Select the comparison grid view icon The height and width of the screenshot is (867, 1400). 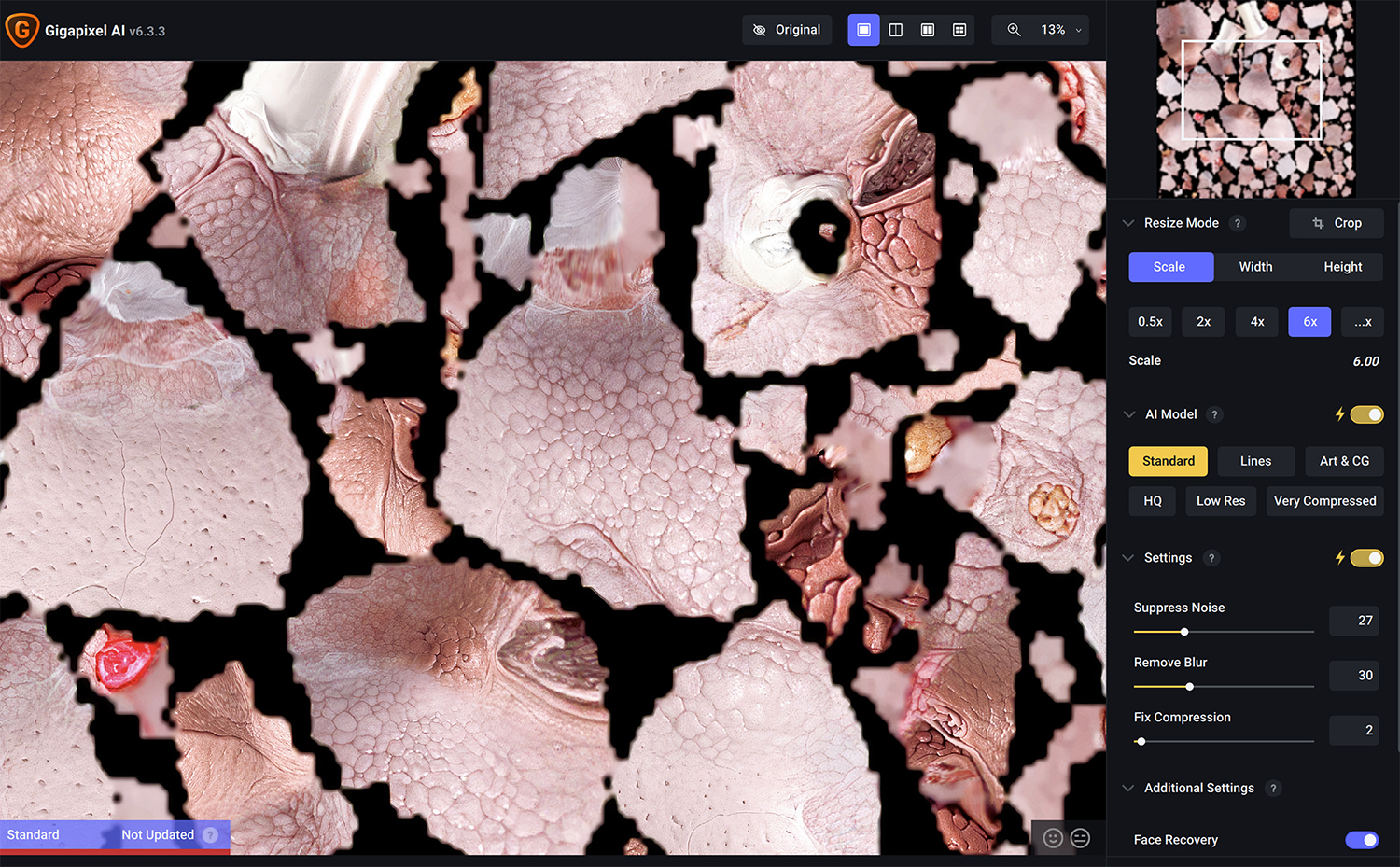point(959,30)
